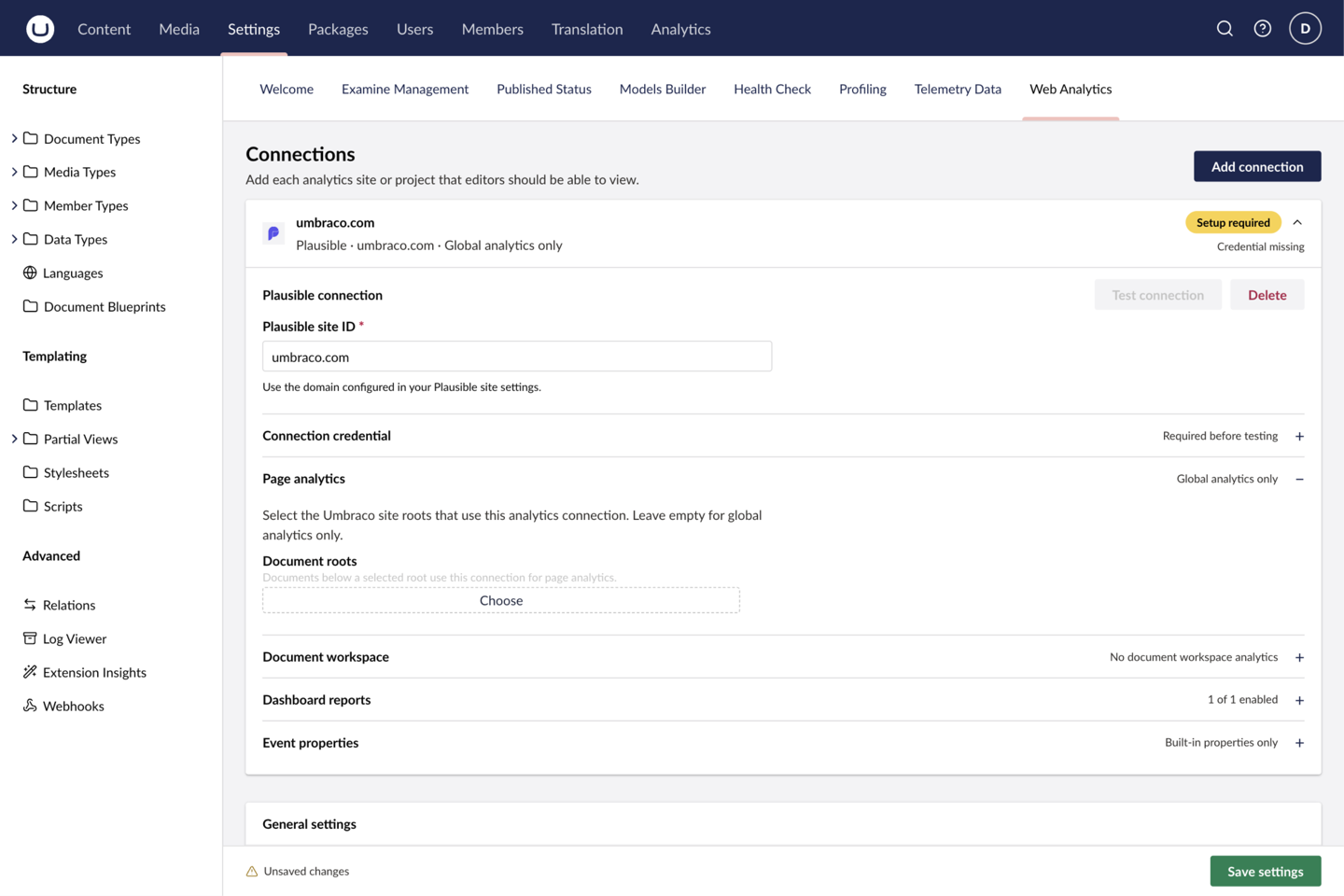Click Choose to pick document roots
The width and height of the screenshot is (1344, 896).
(x=501, y=600)
